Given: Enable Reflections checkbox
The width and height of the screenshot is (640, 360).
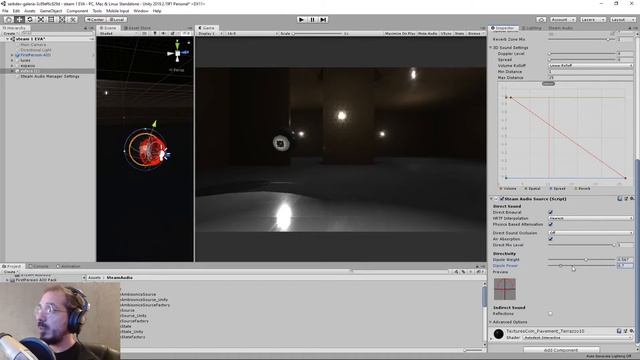Looking at the screenshot, I should click(550, 313).
